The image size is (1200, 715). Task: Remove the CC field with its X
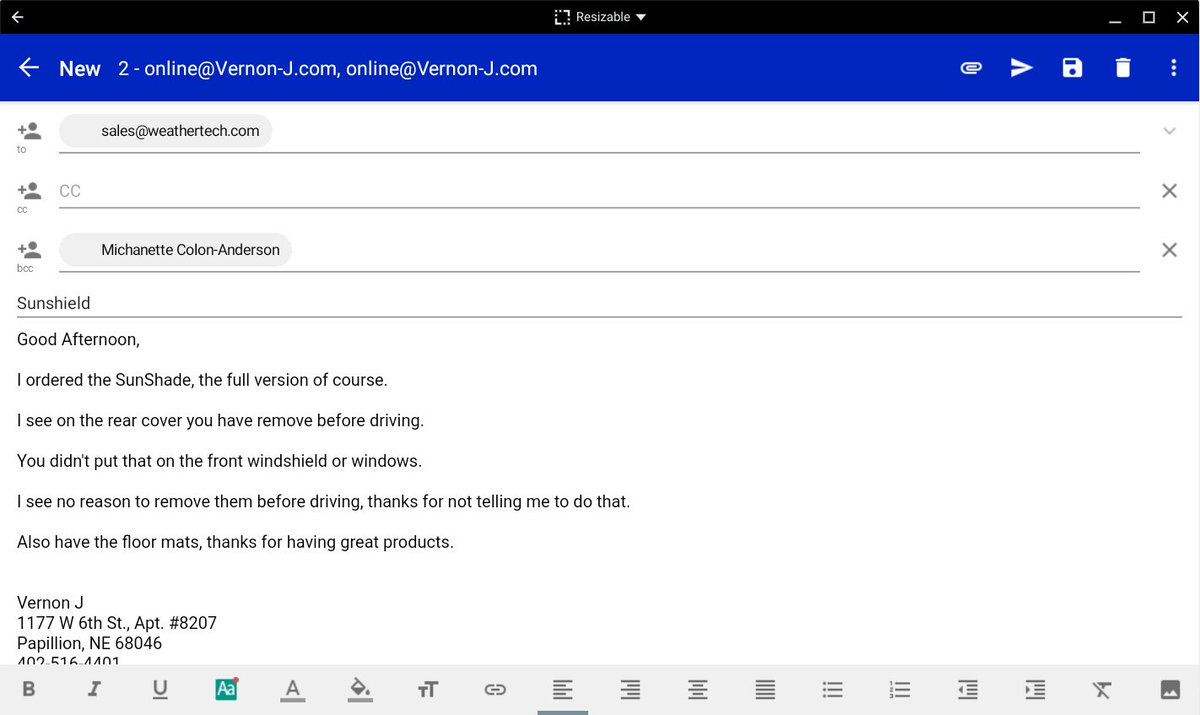tap(1169, 191)
